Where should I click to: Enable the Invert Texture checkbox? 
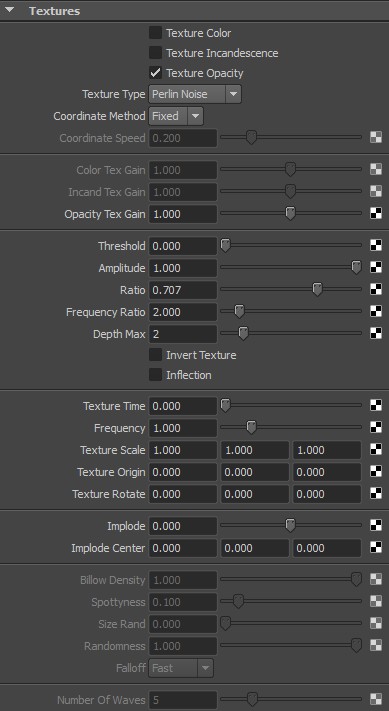[x=156, y=355]
